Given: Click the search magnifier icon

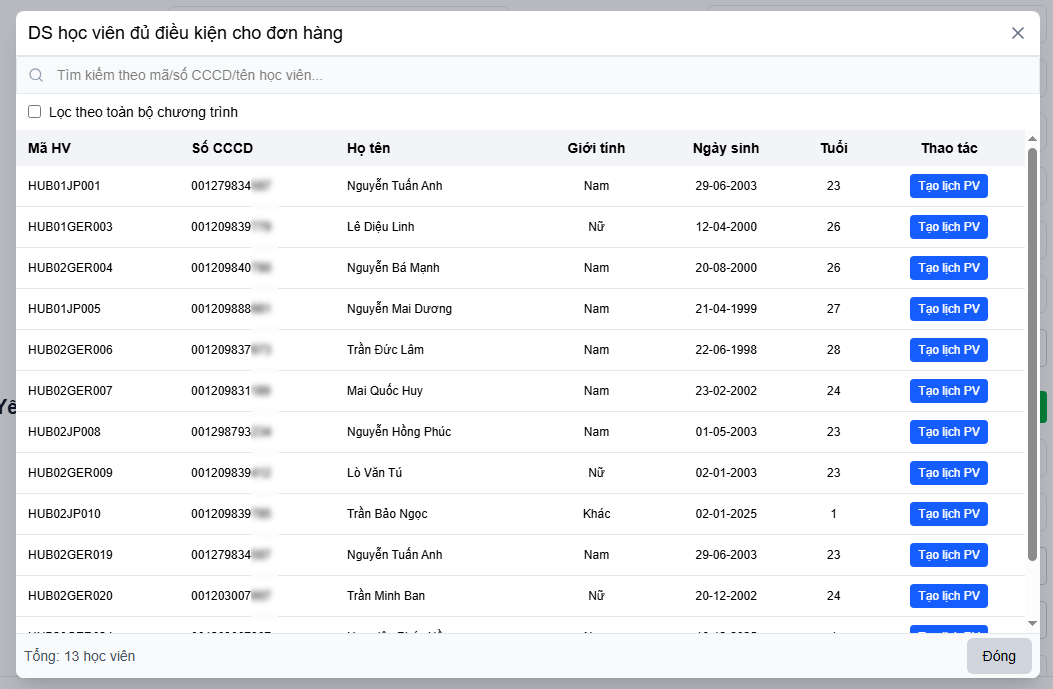Looking at the screenshot, I should [x=36, y=75].
